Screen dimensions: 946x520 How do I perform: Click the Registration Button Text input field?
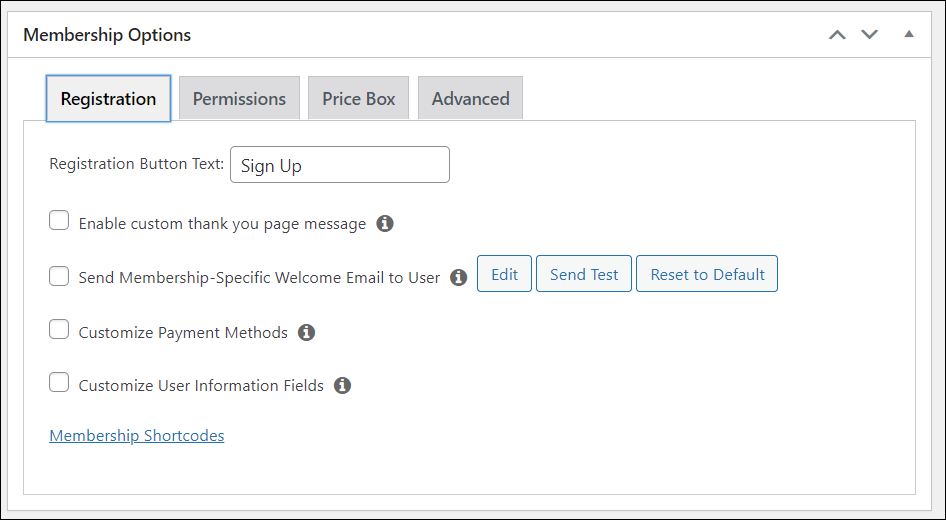[x=340, y=165]
